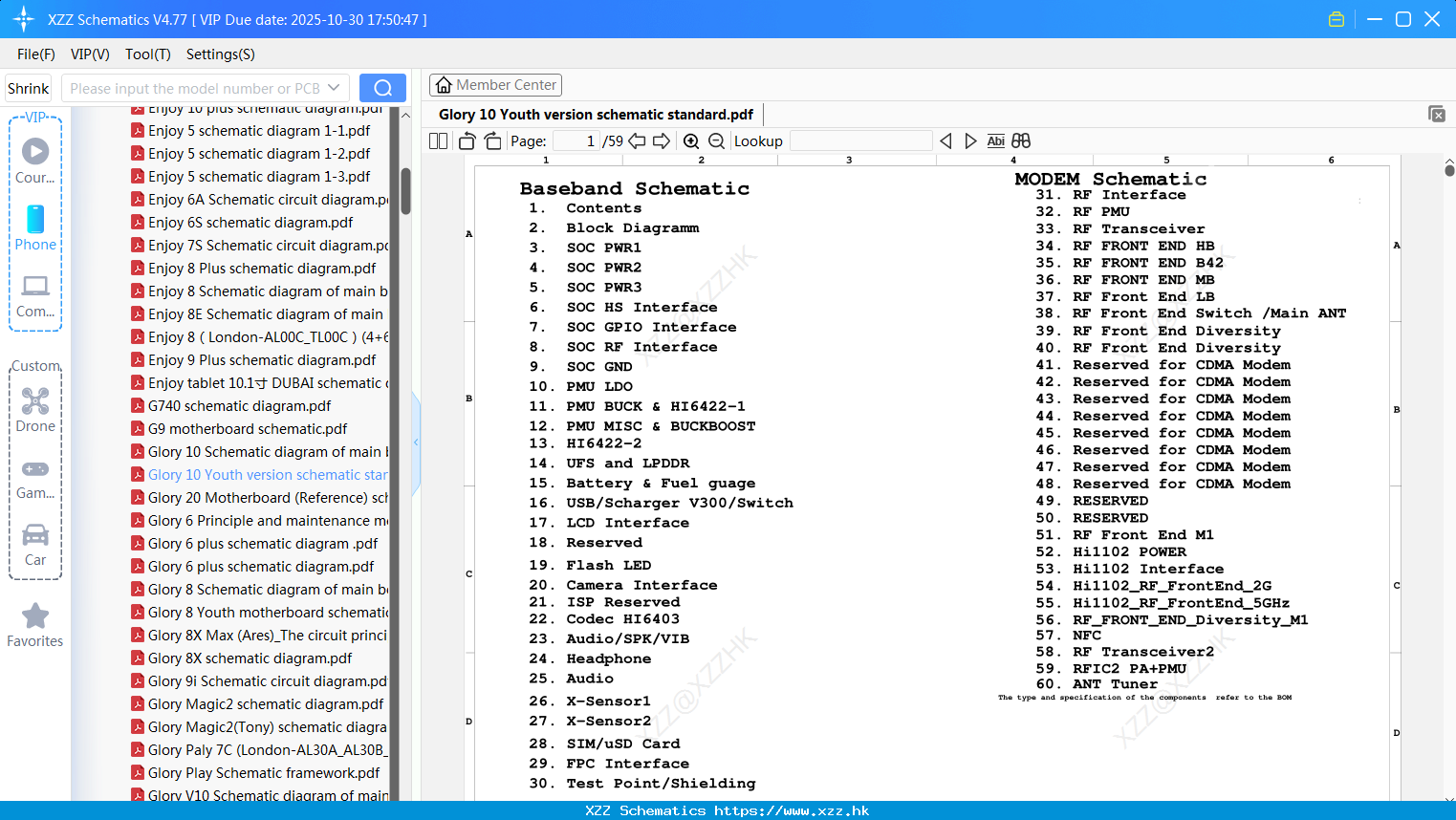The width and height of the screenshot is (1456, 820).
Task: Open the VIP(V) menu
Action: (90, 54)
